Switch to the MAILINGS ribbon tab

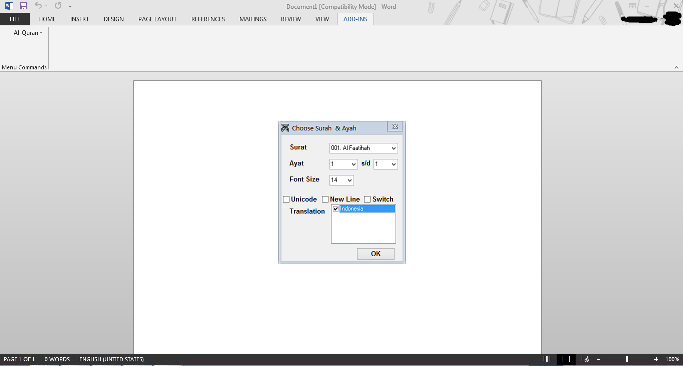click(253, 19)
